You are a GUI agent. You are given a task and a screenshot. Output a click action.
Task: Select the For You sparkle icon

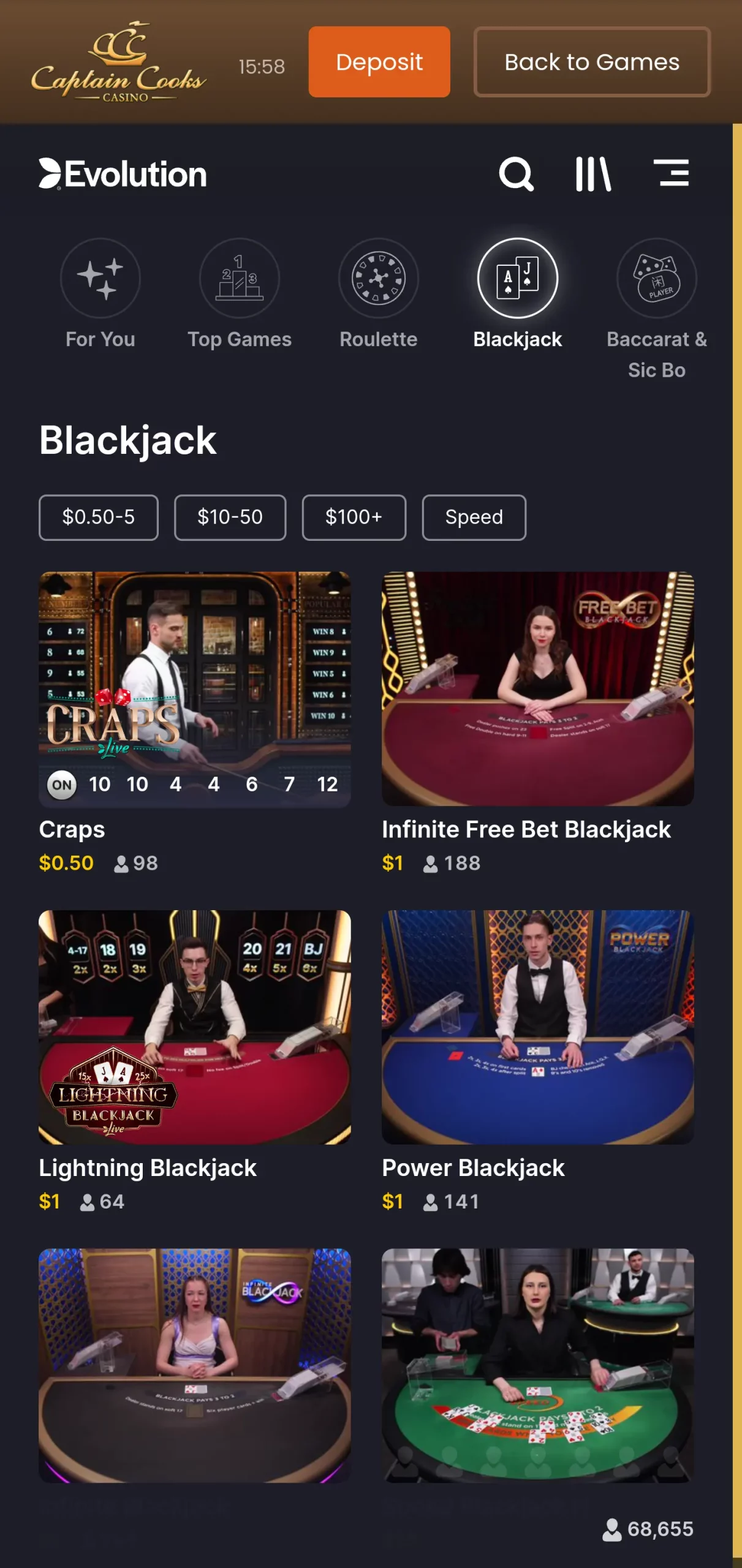(100, 278)
